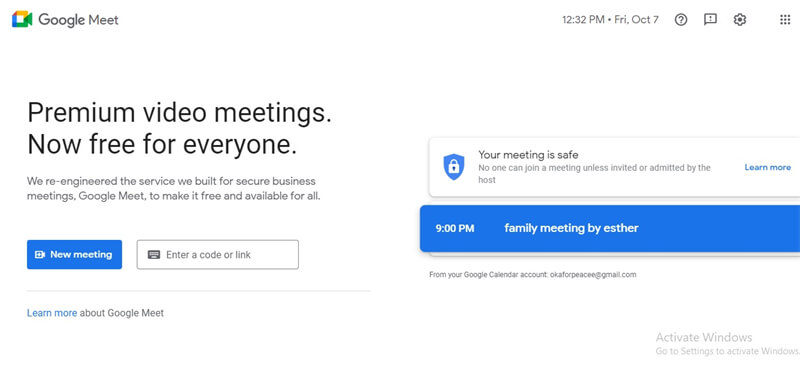Image resolution: width=800 pixels, height=369 pixels.
Task: Click the Activate Windows watermark text
Action: tap(704, 337)
